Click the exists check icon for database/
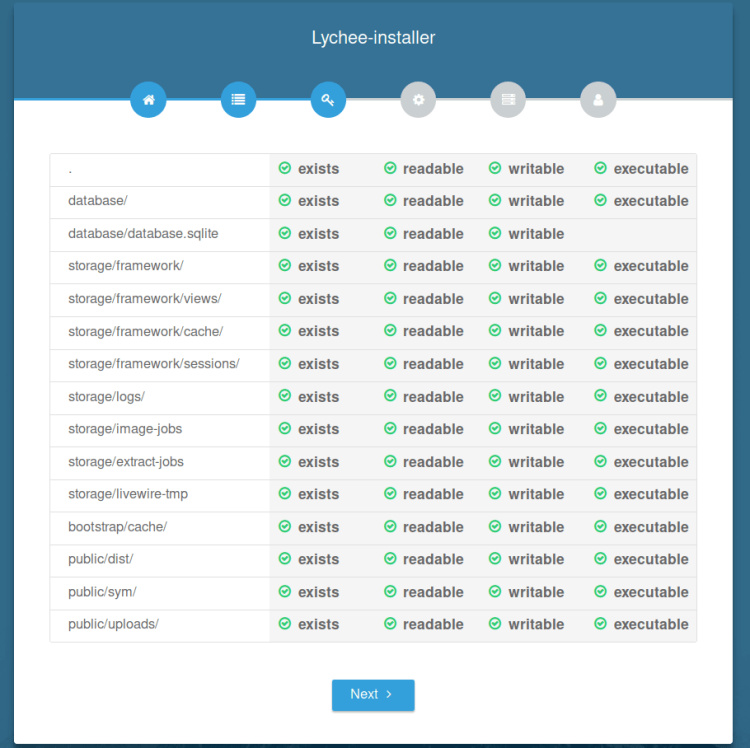The height and width of the screenshot is (748, 750). tap(285, 201)
